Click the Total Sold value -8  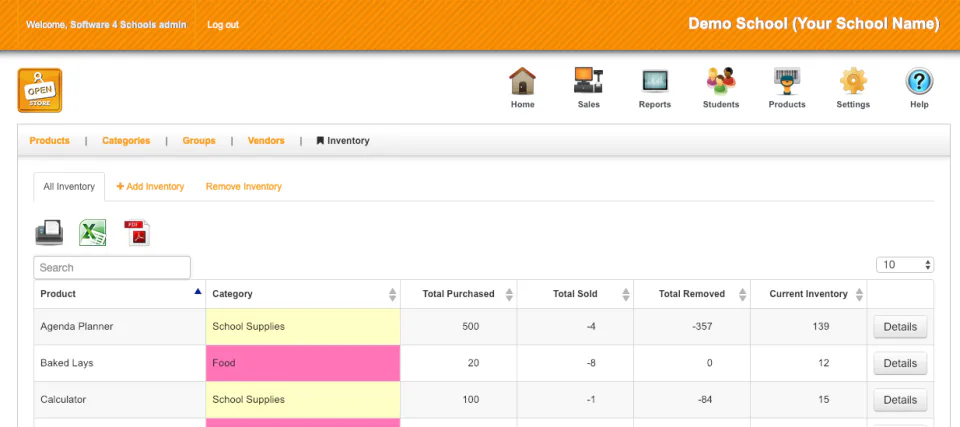pos(591,363)
